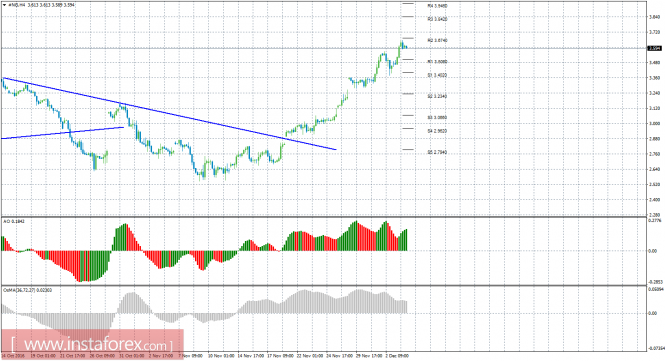This screenshot has width=665, height=361.
Task: Click the 3.000 price axis value
Action: coord(654,123)
